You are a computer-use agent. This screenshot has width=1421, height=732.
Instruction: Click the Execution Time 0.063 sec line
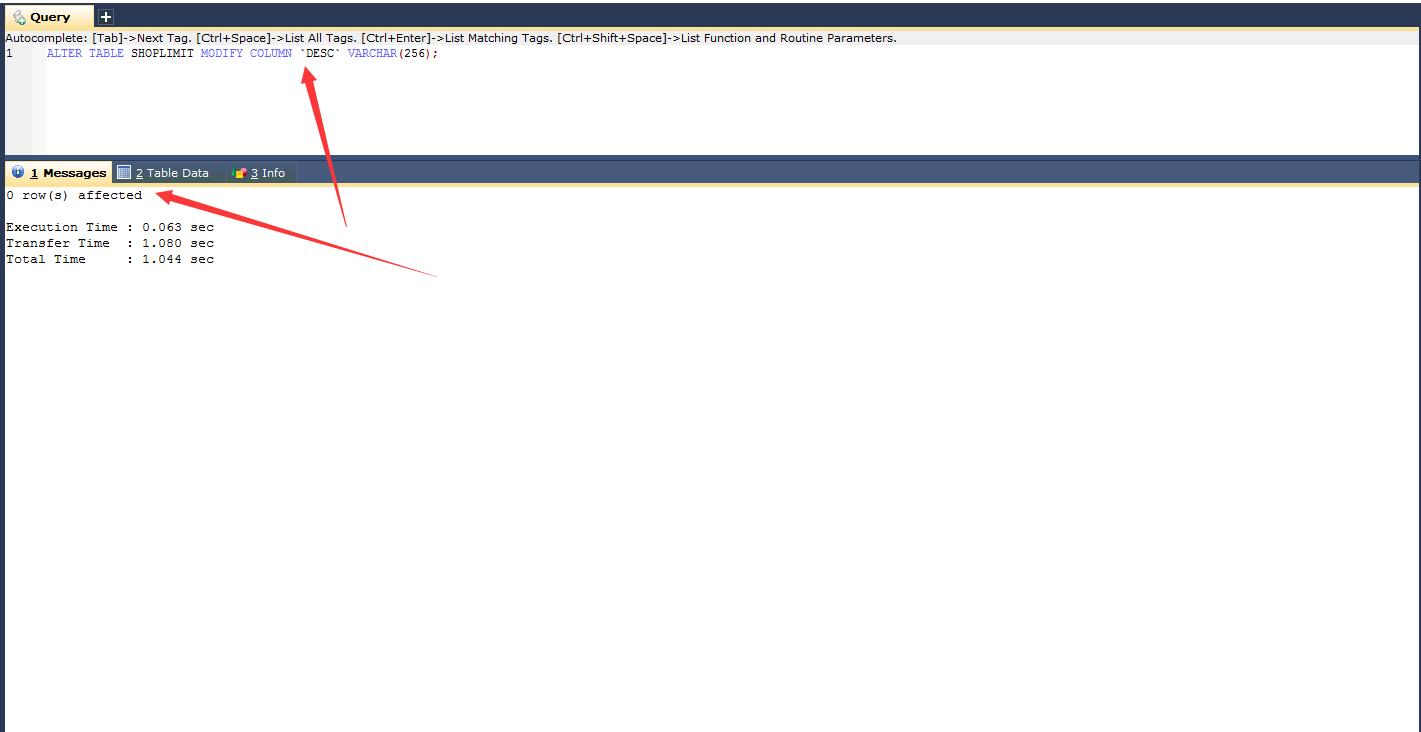(x=110, y=227)
